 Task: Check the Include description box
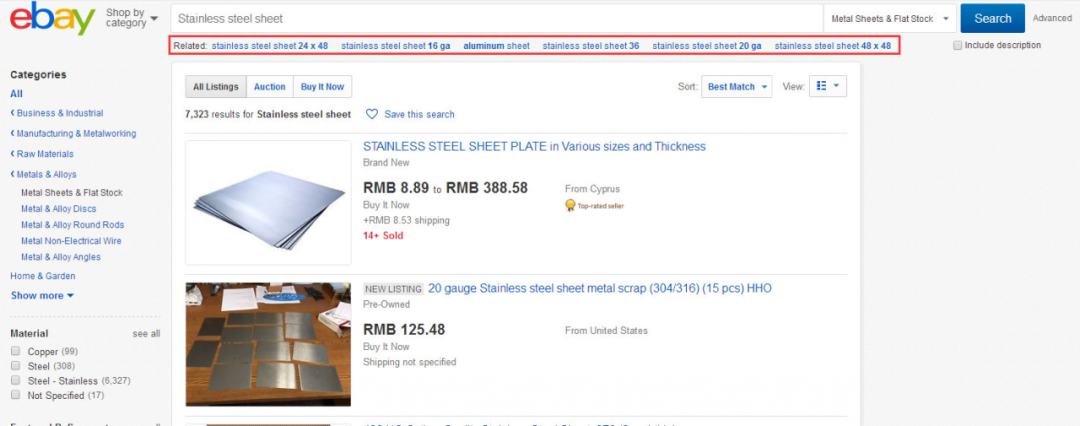pos(958,45)
